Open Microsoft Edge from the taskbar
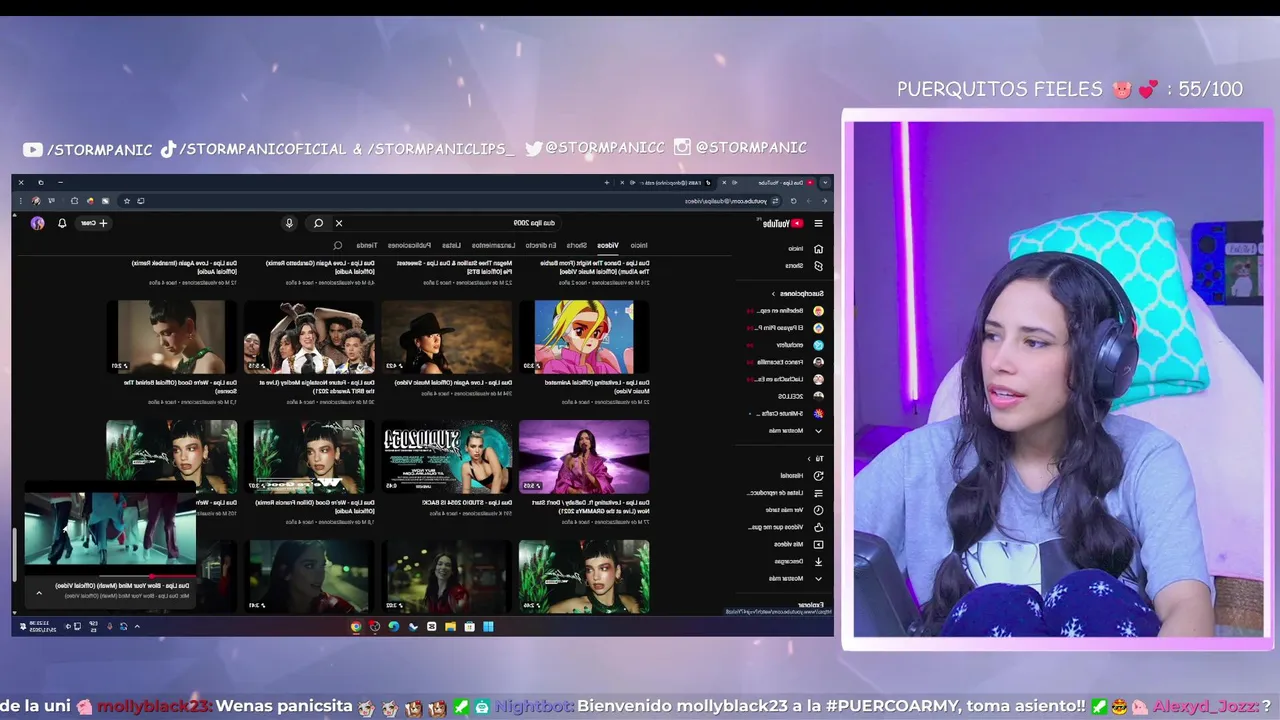The image size is (1280, 720). 393,626
